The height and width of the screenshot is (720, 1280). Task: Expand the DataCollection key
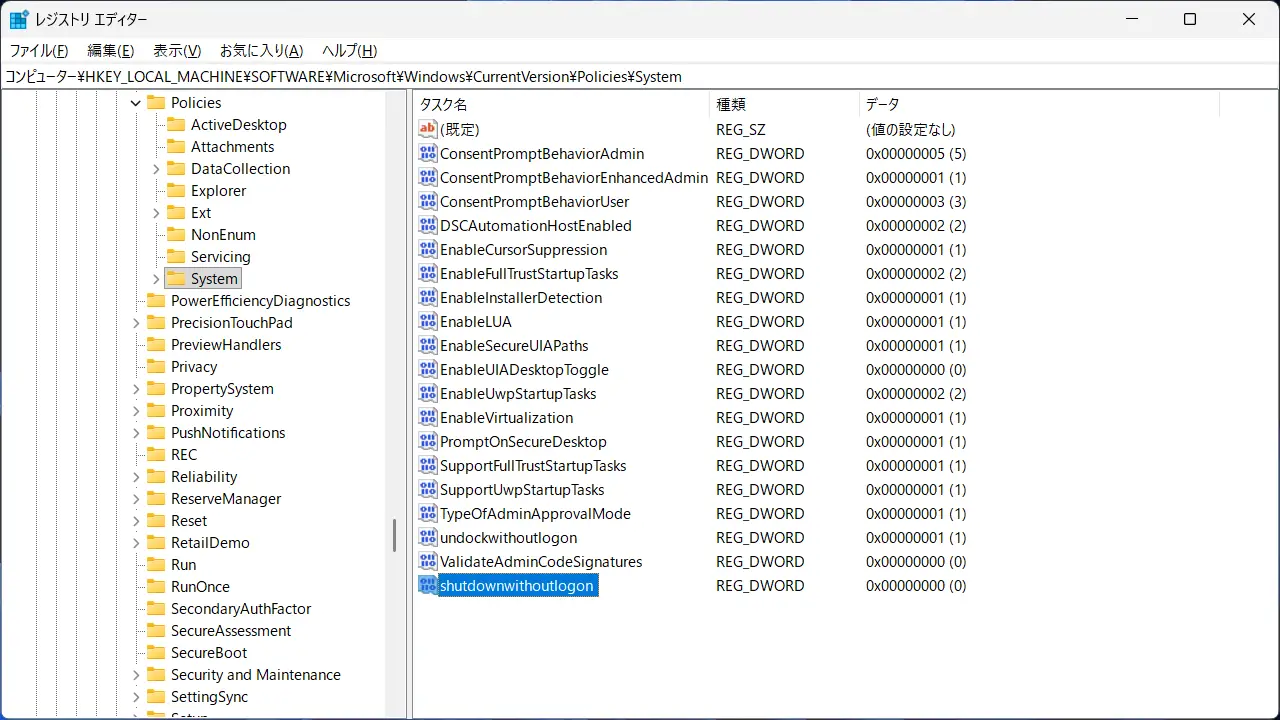coord(156,168)
